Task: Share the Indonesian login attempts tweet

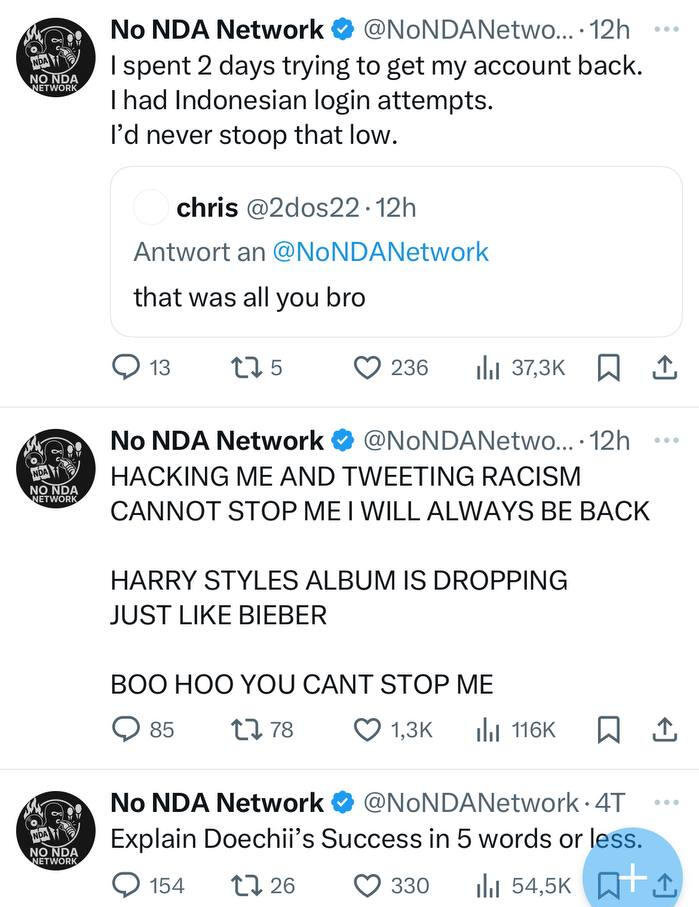Action: pos(662,368)
